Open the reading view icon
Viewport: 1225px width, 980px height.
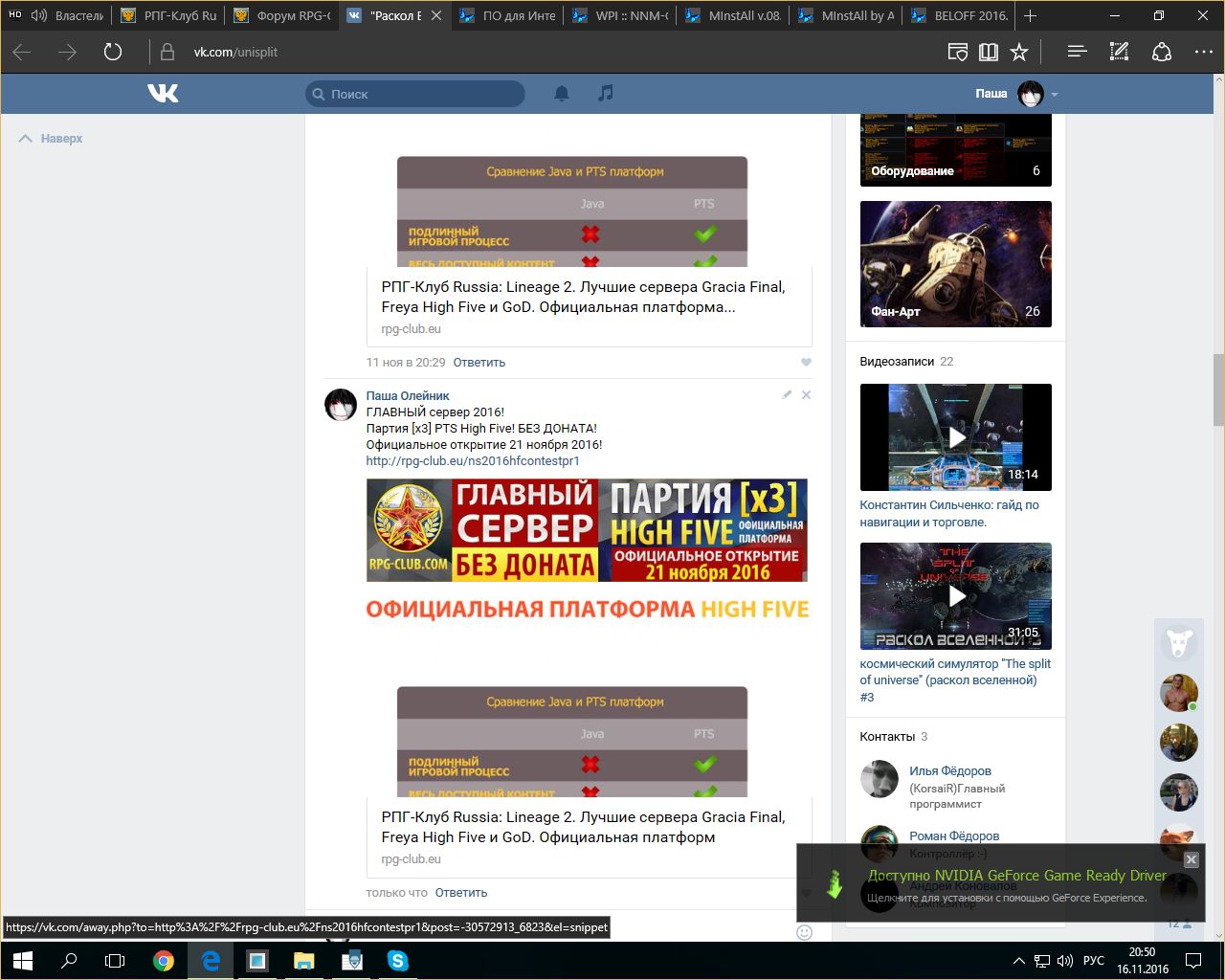pos(989,53)
